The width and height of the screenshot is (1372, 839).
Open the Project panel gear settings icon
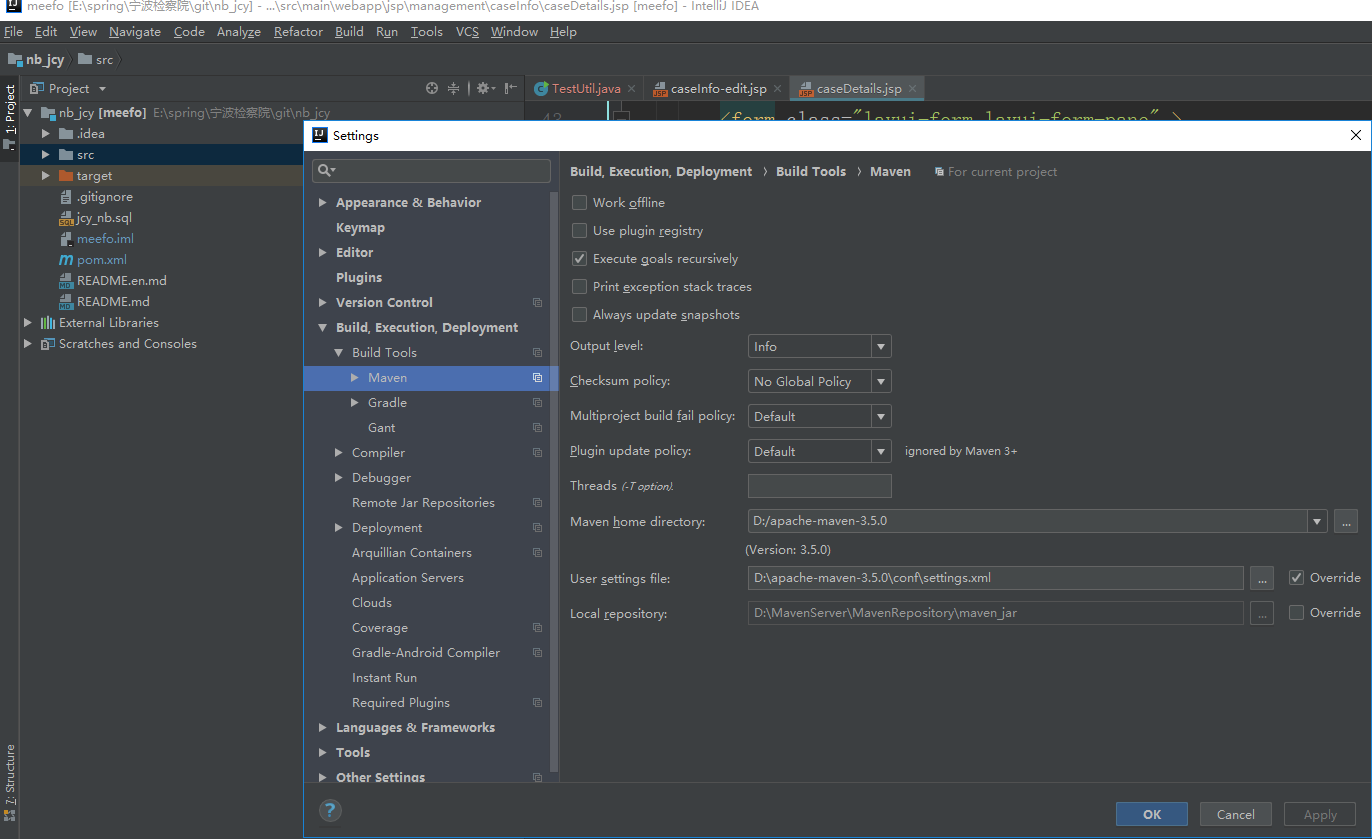click(x=485, y=88)
